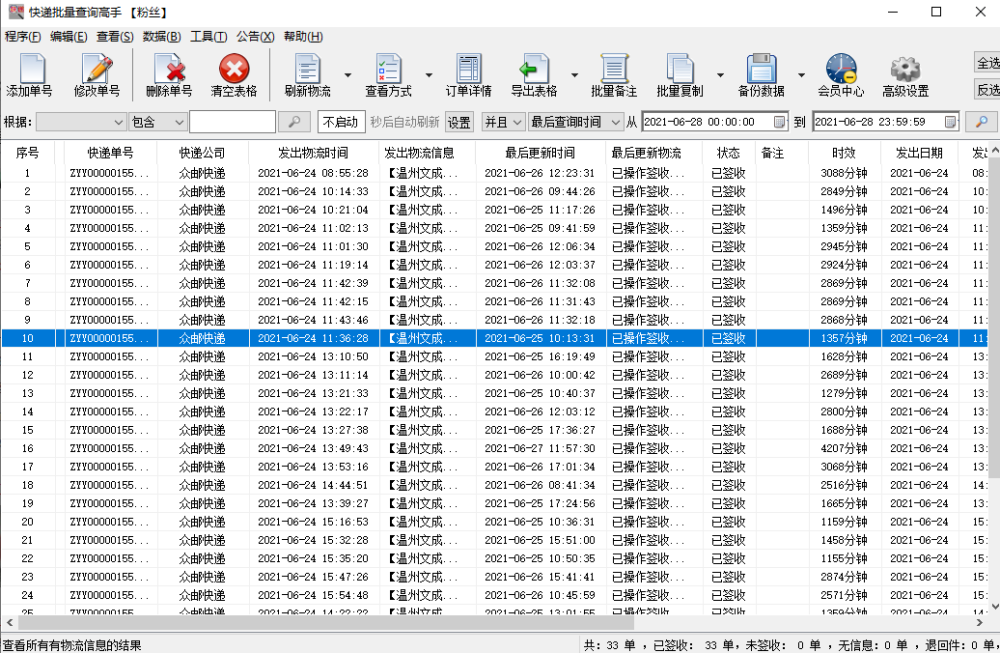Click the 反选 button
The width and height of the screenshot is (1000, 653).
[987, 90]
